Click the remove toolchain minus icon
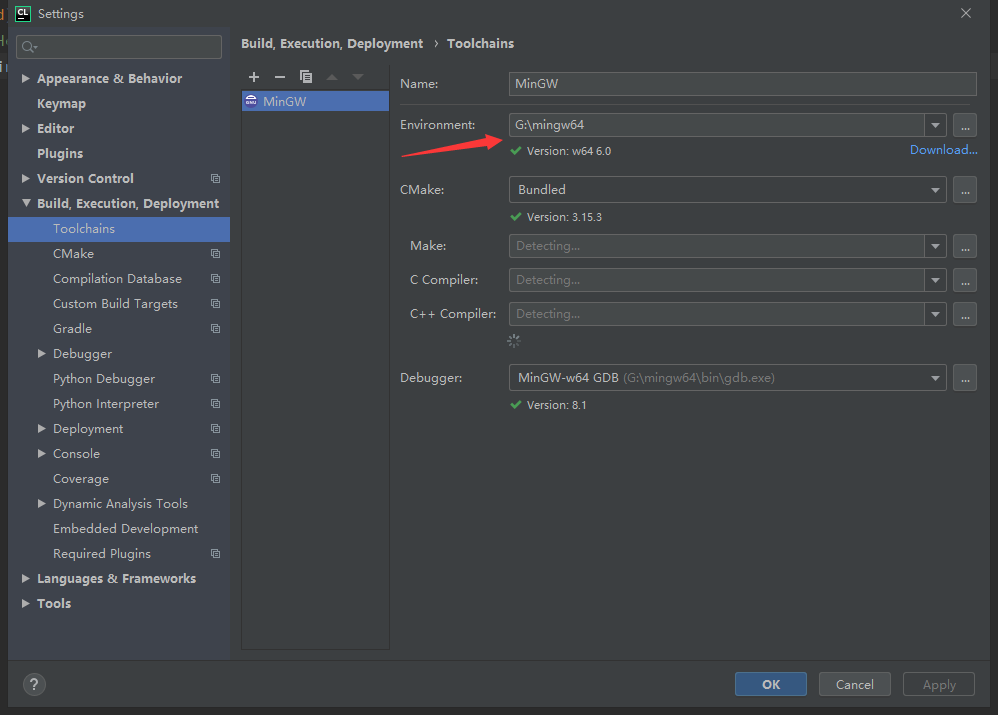Viewport: 998px width, 715px height. point(280,77)
